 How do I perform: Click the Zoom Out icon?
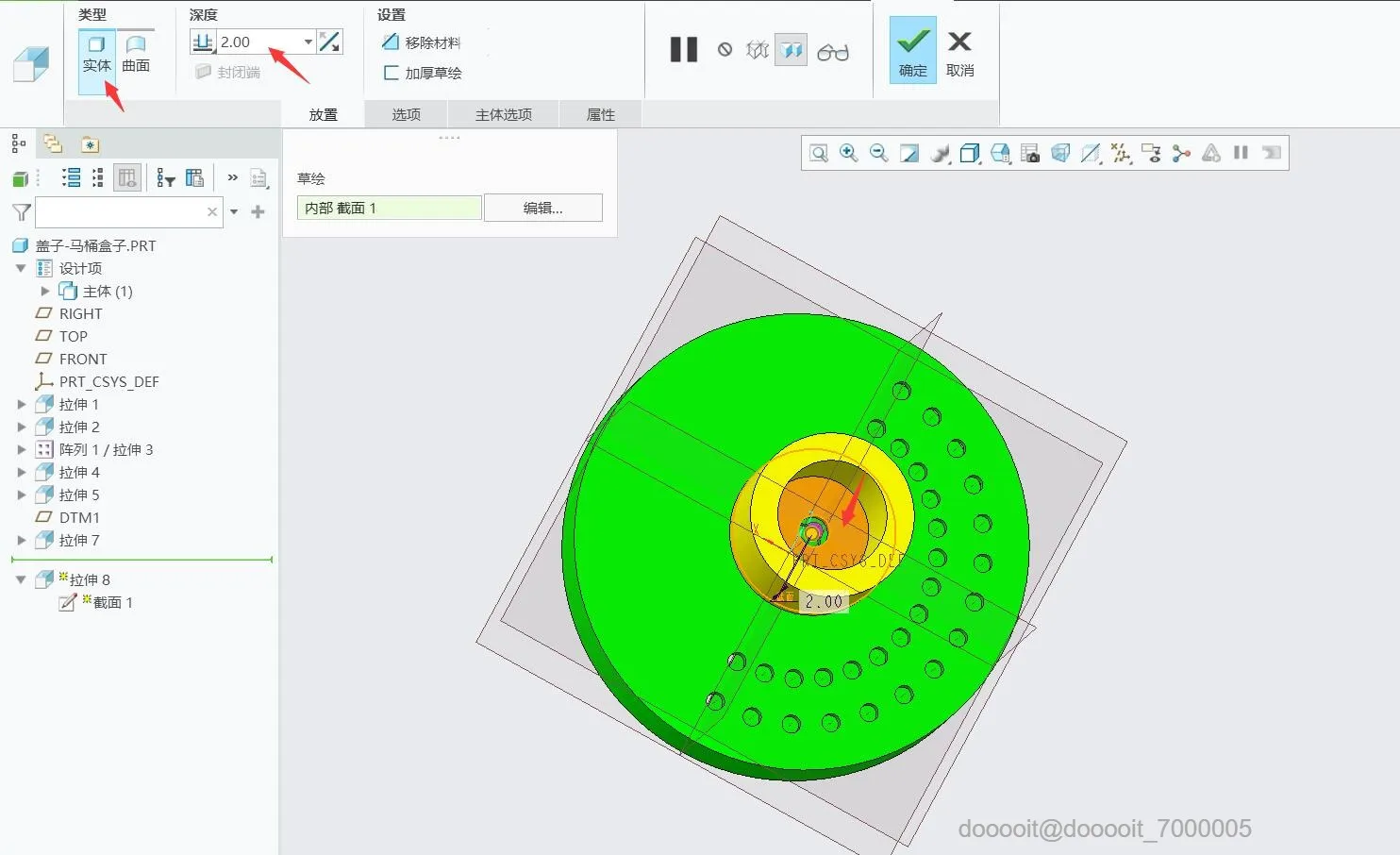pyautogui.click(x=879, y=153)
